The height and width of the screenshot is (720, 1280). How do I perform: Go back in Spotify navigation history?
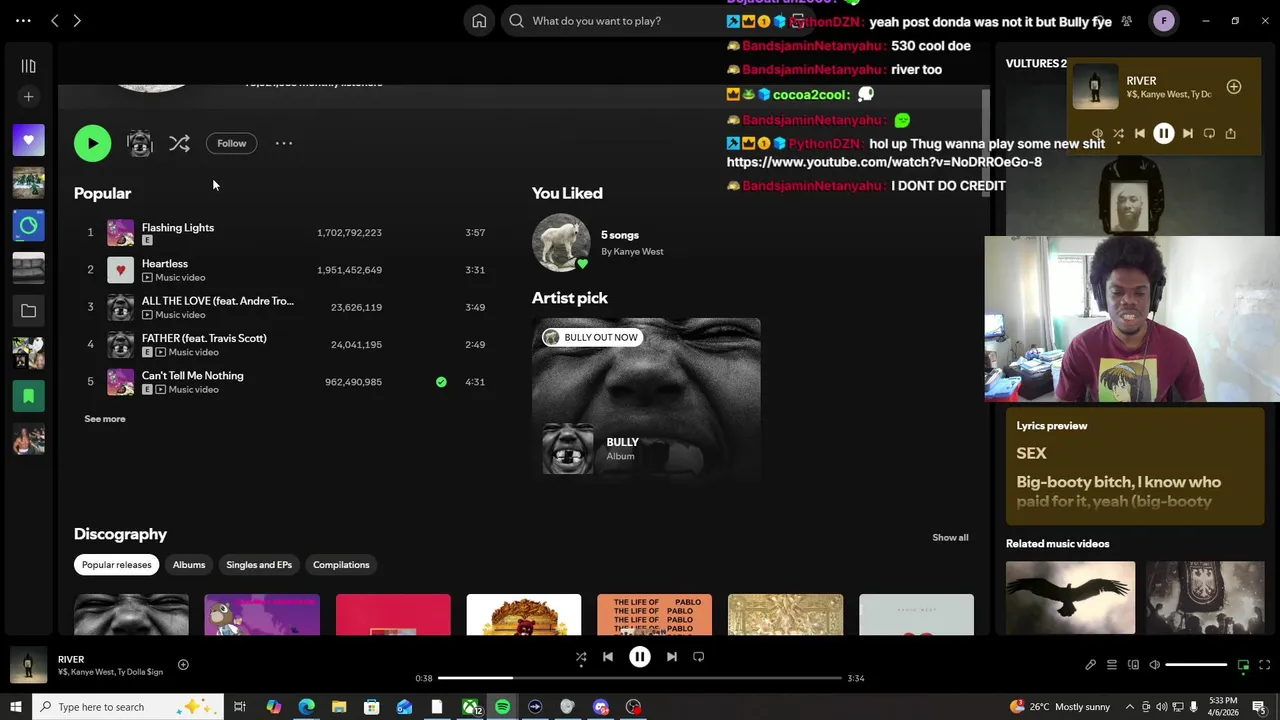click(55, 20)
